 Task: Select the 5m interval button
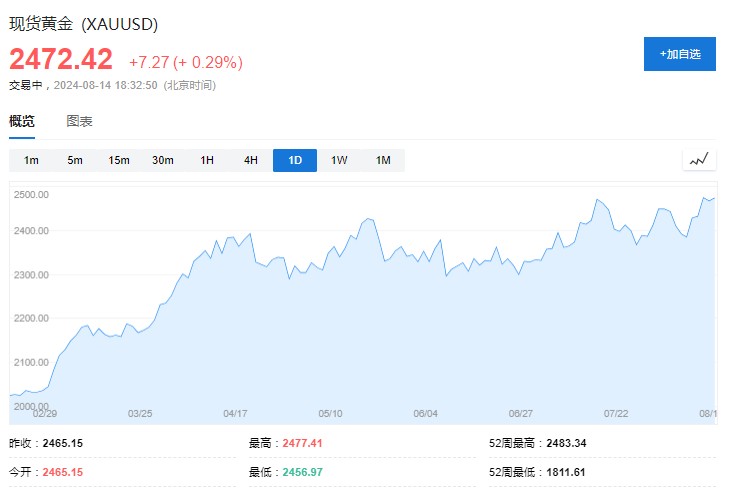coord(75,160)
